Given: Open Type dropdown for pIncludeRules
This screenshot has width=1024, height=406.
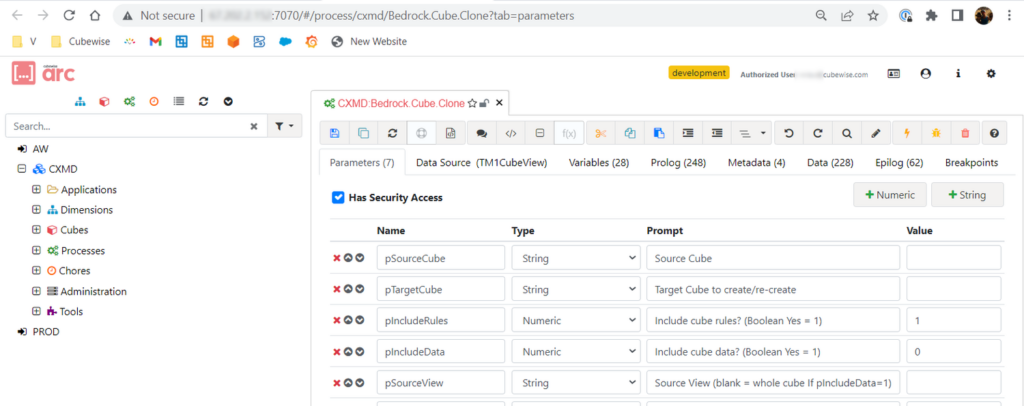Looking at the screenshot, I should (575, 321).
